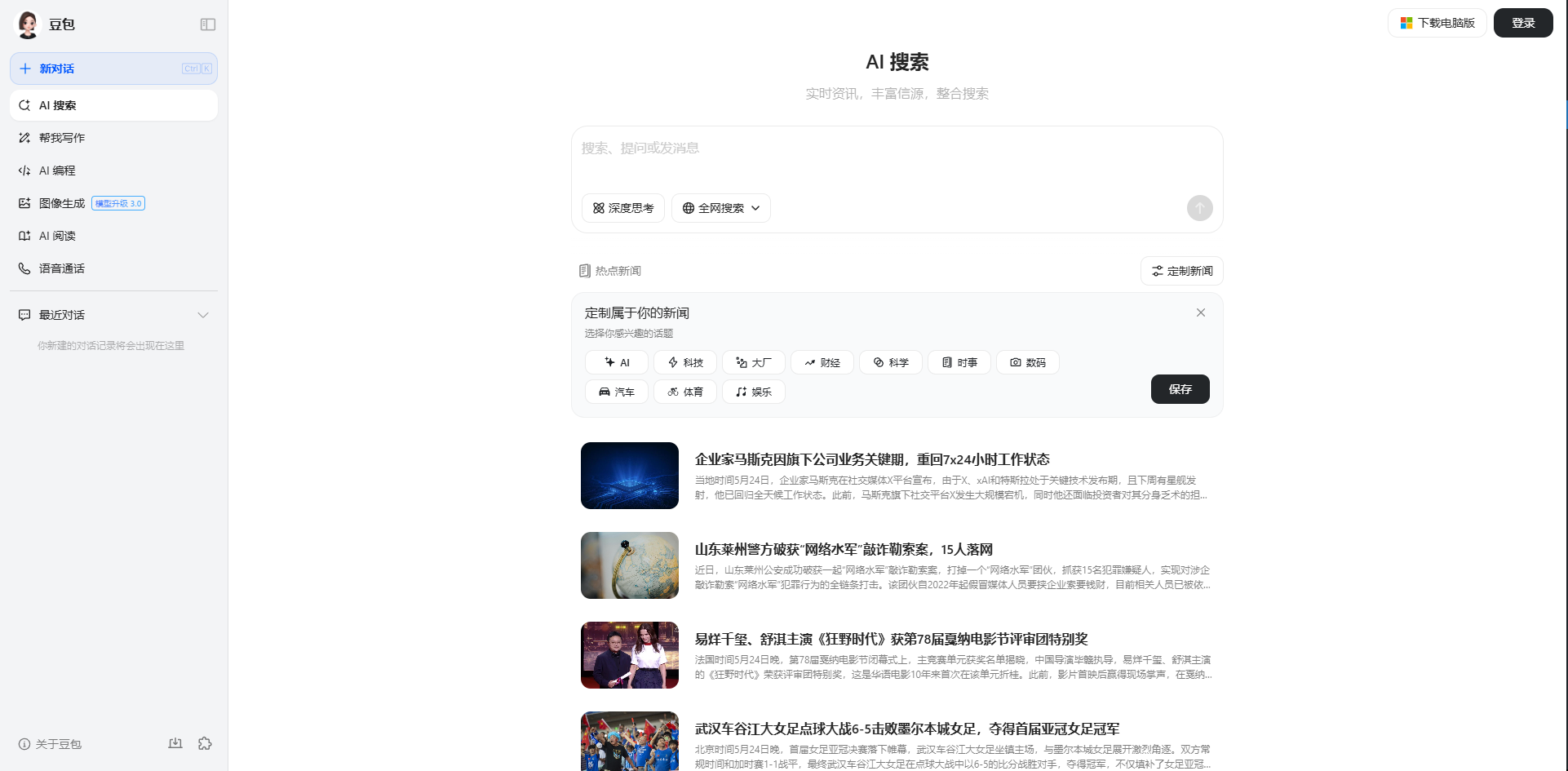Collapse the 最近对话 section chevron
This screenshot has width=1568, height=771.
(x=203, y=315)
